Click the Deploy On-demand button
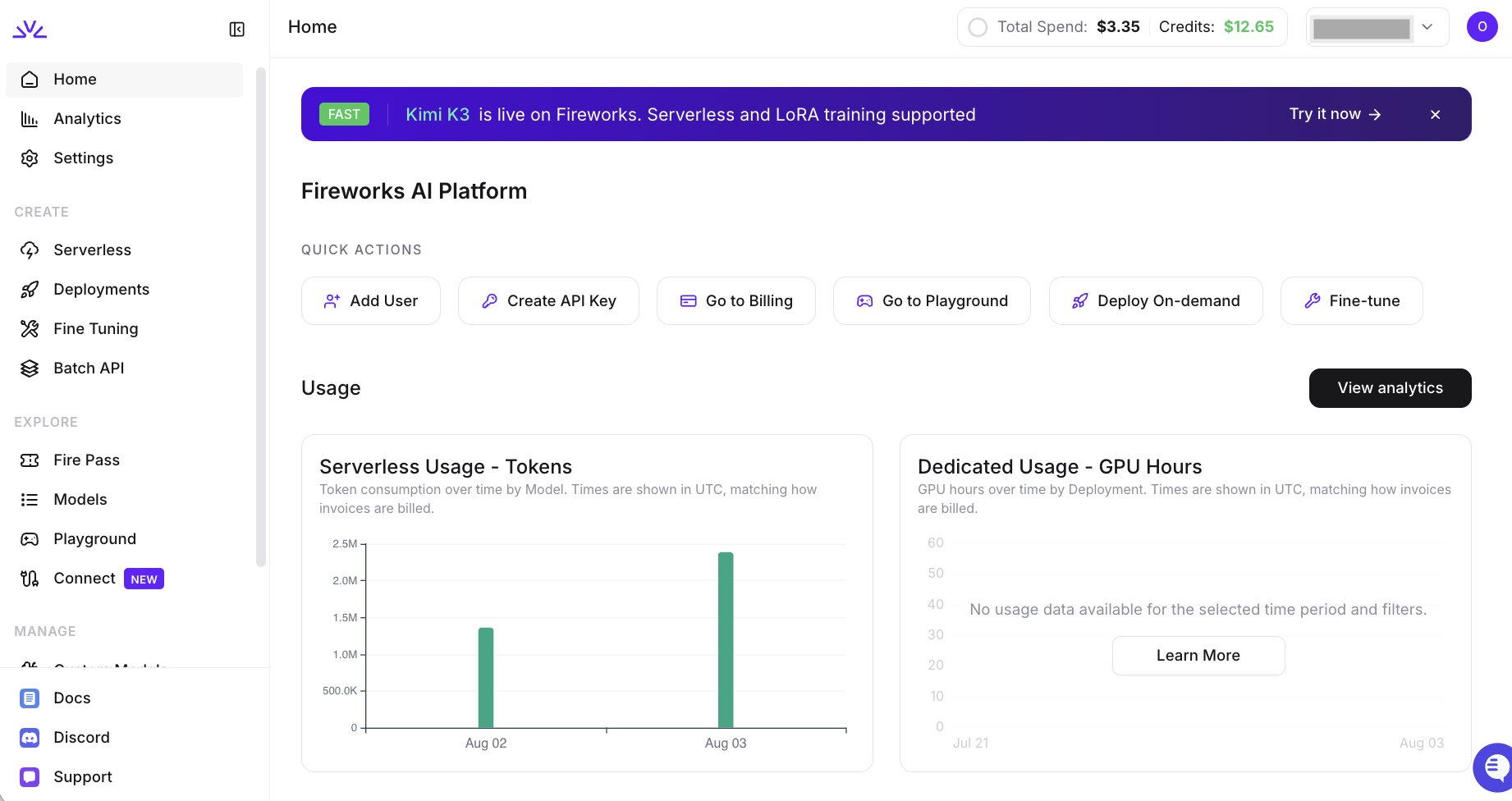The width and height of the screenshot is (1512, 801). point(1156,301)
